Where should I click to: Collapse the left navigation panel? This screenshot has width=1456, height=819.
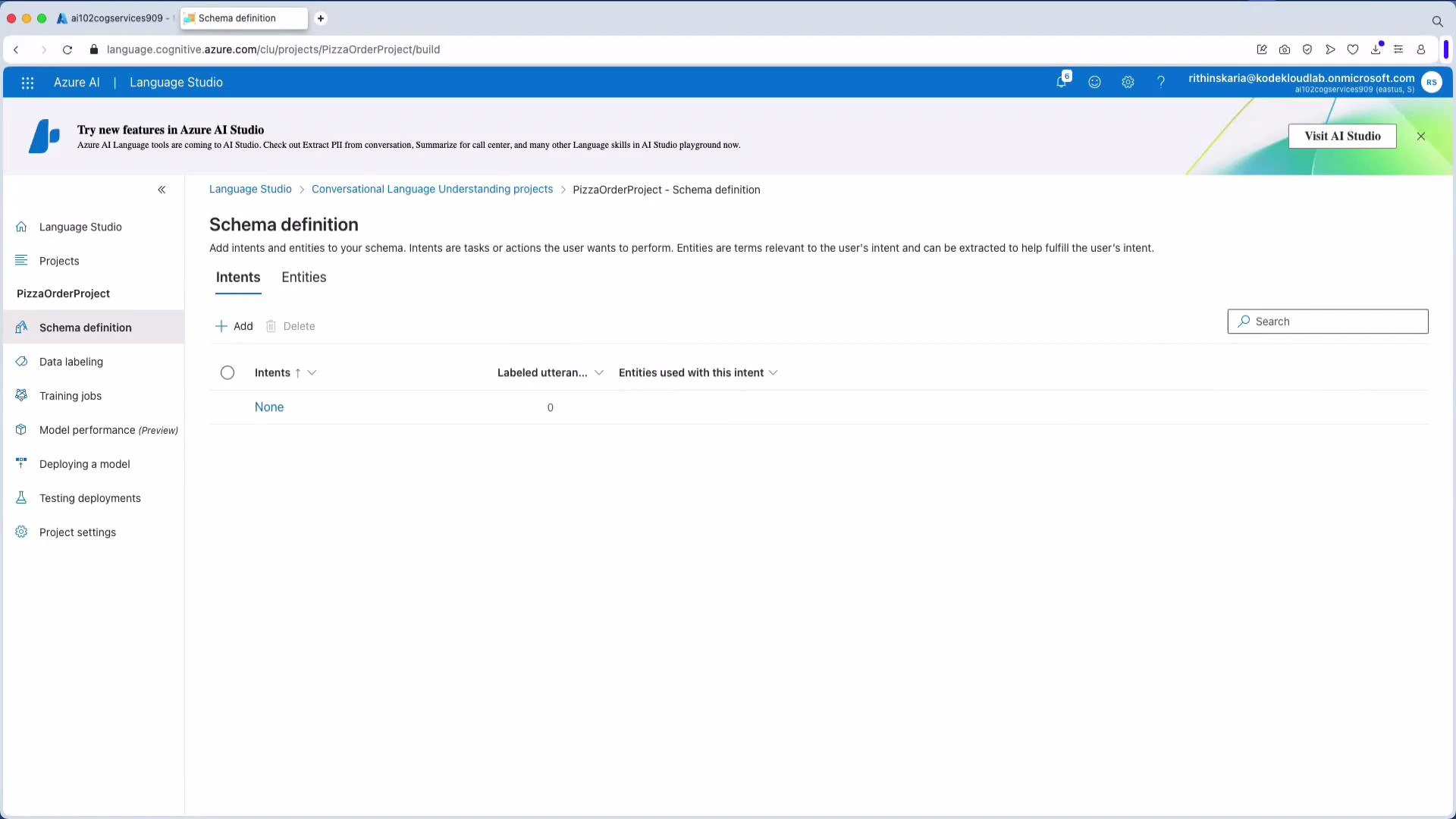coord(162,190)
